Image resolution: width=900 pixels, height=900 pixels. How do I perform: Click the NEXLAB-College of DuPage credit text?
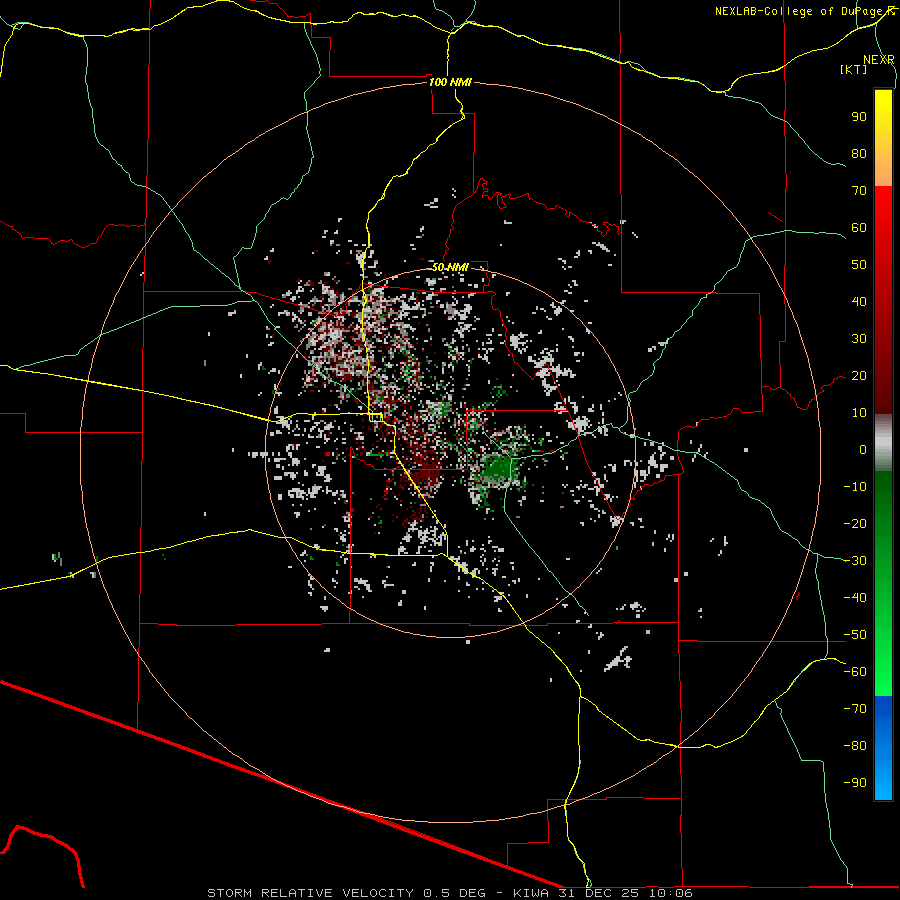(x=805, y=11)
